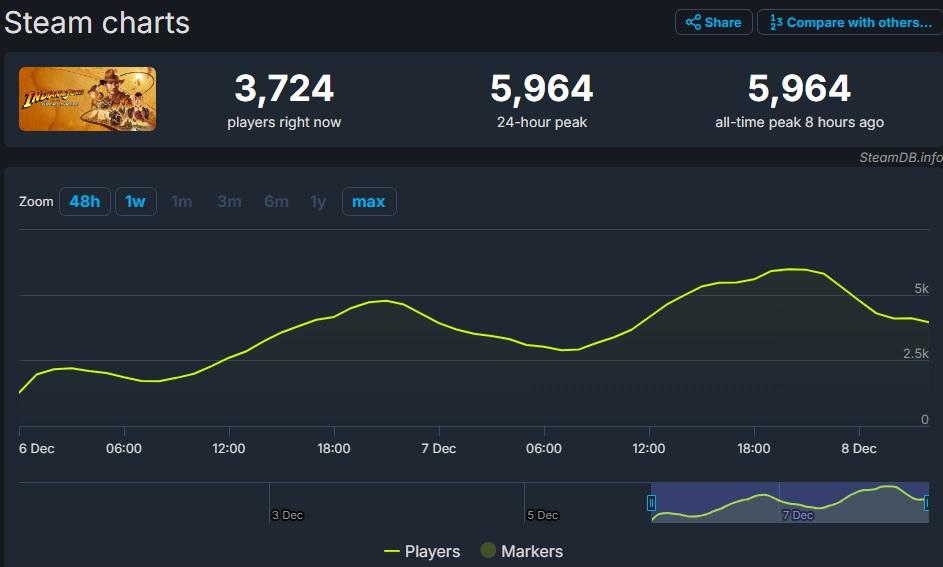Click the 6m zoom option
The height and width of the screenshot is (567, 943).
click(276, 202)
